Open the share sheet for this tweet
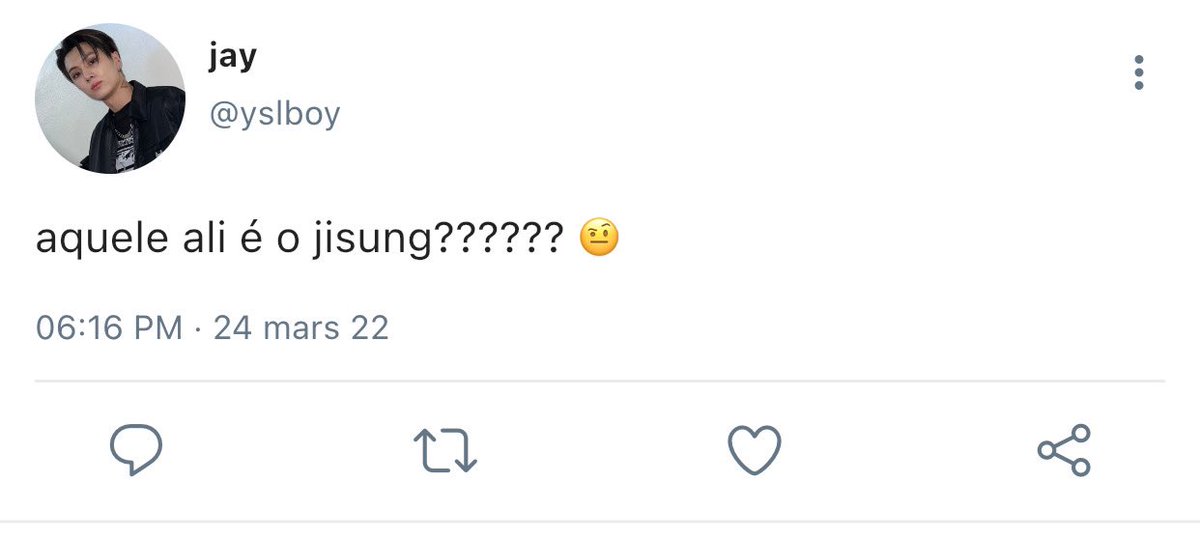The width and height of the screenshot is (1200, 539). coord(1064,450)
